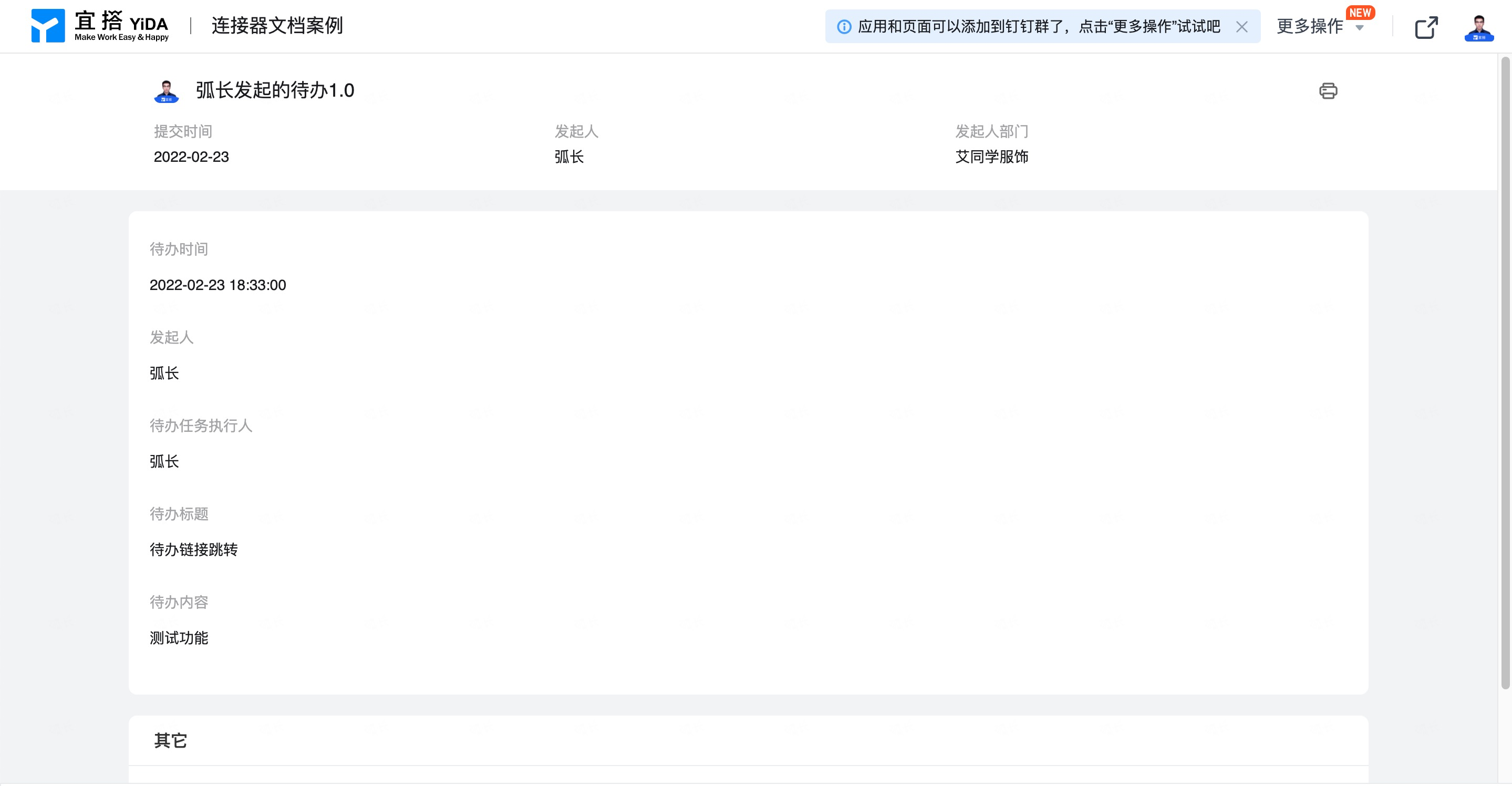Click the 待办标题 label

[x=179, y=514]
